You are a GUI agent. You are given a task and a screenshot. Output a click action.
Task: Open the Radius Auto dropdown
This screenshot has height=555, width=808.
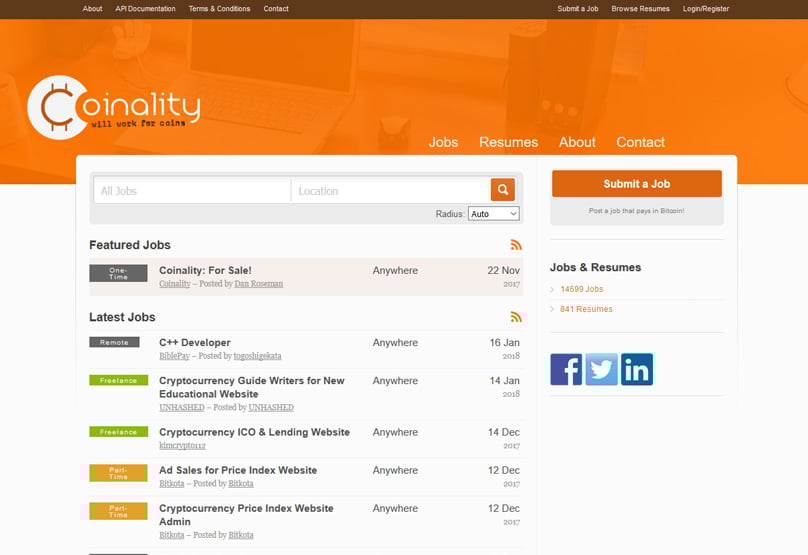[x=493, y=214]
